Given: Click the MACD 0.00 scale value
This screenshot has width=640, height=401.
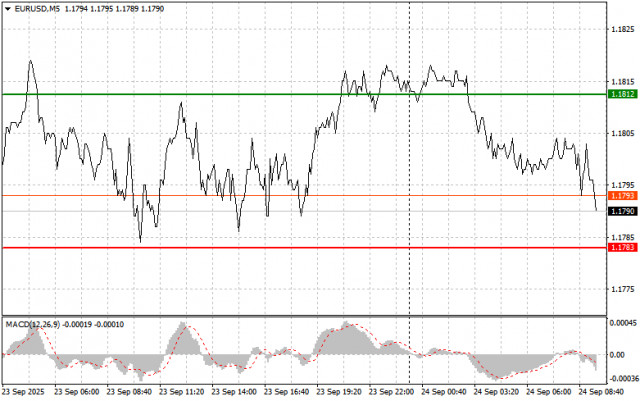Looking at the screenshot, I should coord(617,355).
